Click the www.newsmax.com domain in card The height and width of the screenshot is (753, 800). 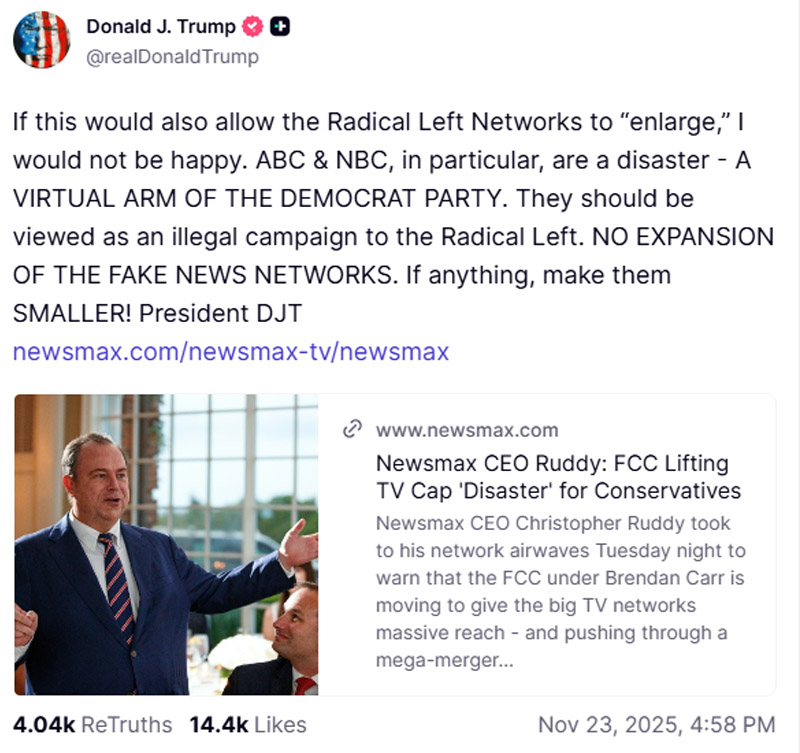click(467, 431)
